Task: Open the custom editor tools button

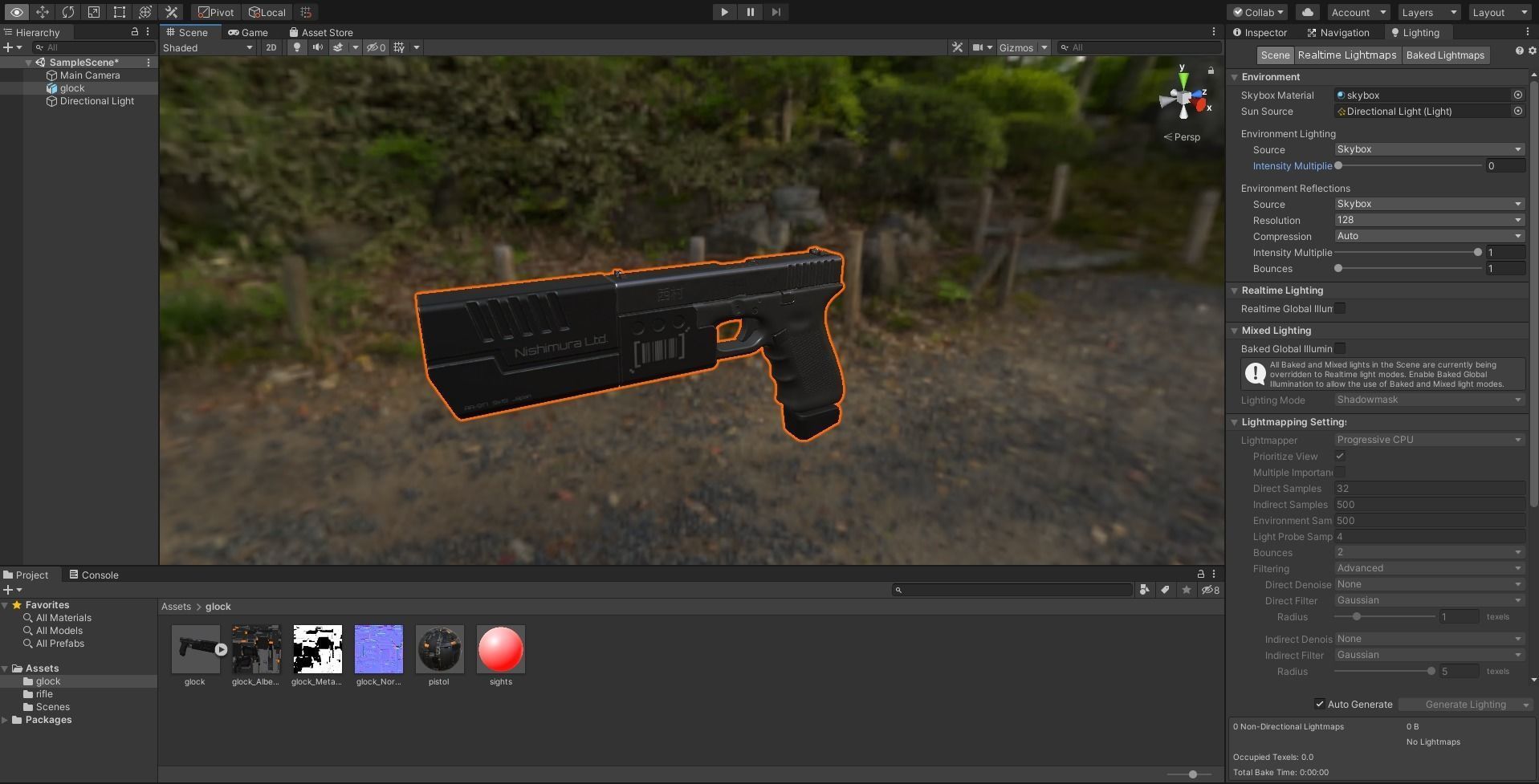Action: click(x=171, y=12)
